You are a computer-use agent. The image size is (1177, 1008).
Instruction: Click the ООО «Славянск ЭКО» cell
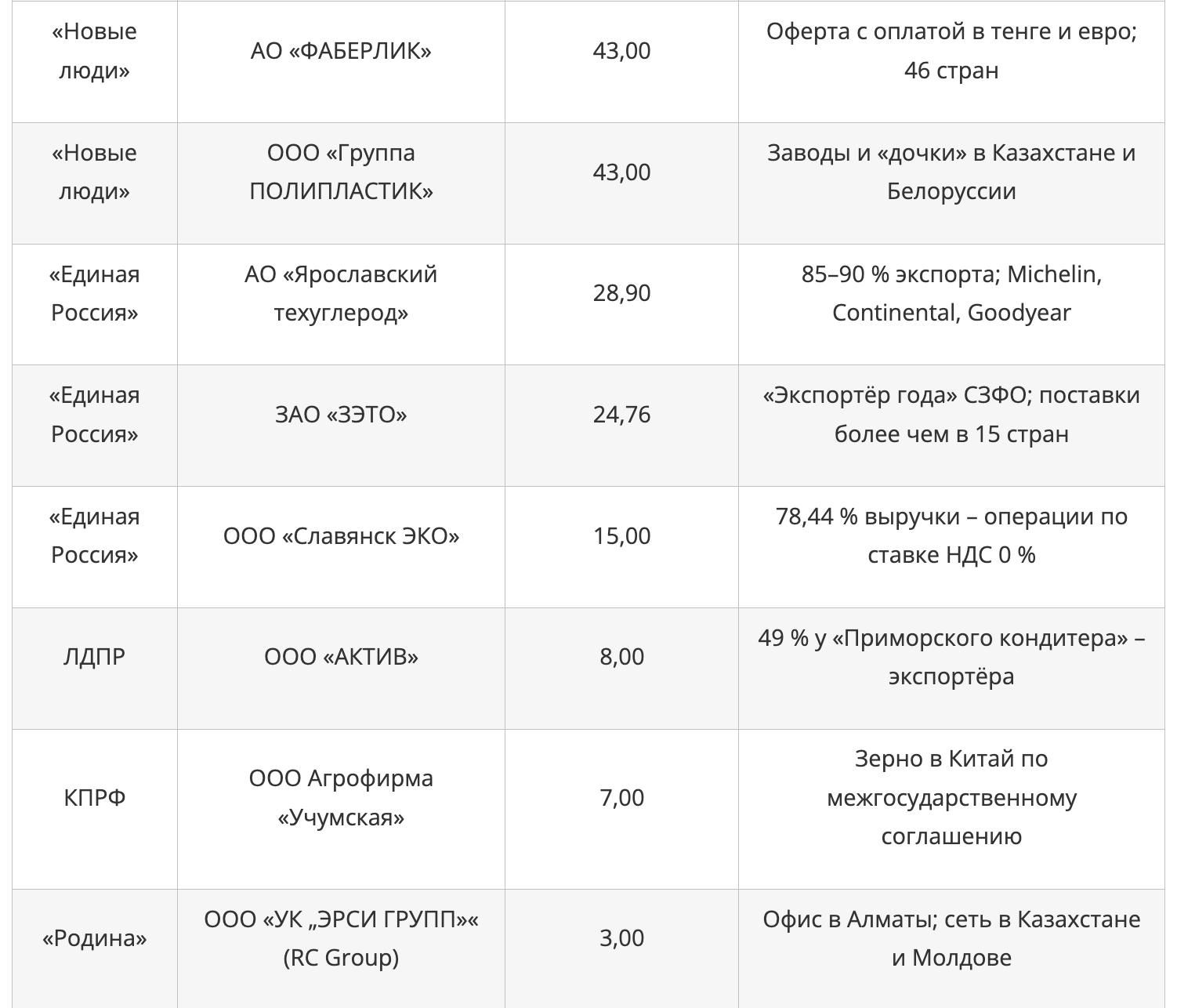point(341,536)
